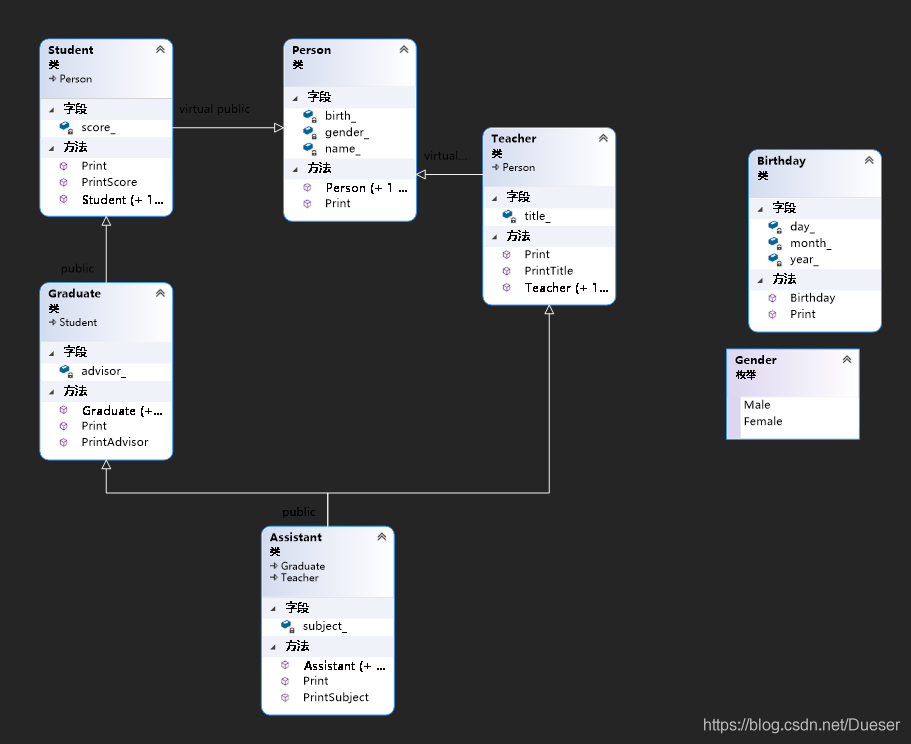Click the score_ field icon in Student
This screenshot has width=911, height=744.
pos(66,128)
